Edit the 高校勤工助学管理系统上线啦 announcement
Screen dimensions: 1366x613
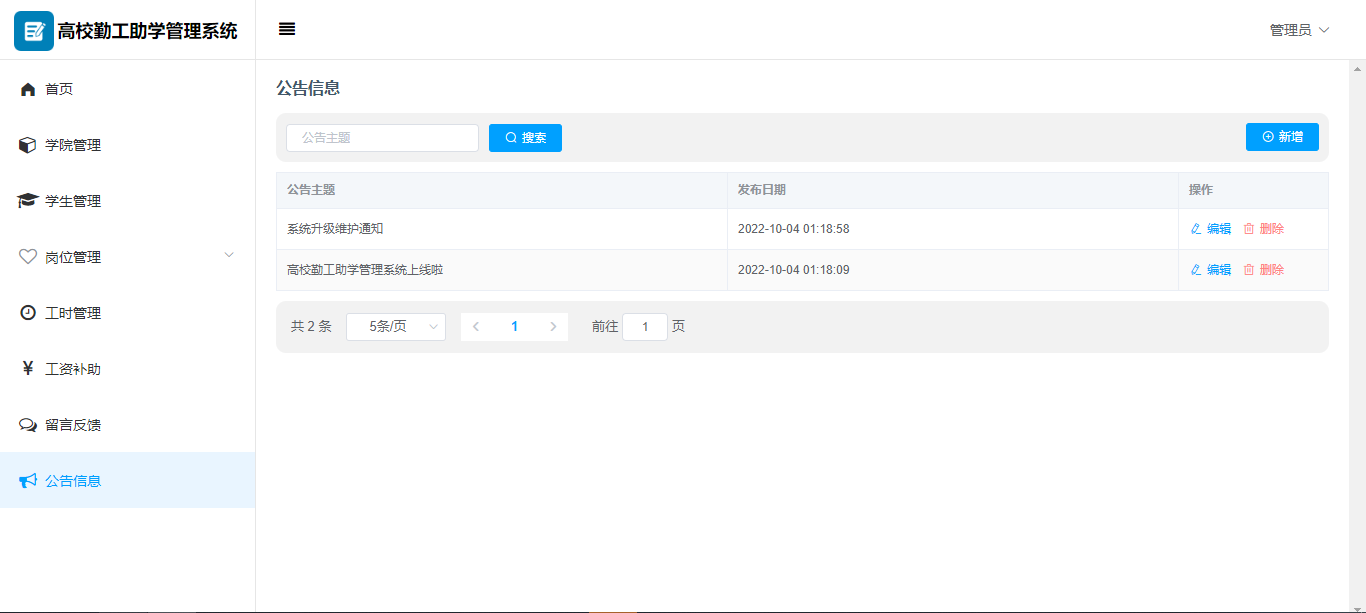tap(1211, 270)
